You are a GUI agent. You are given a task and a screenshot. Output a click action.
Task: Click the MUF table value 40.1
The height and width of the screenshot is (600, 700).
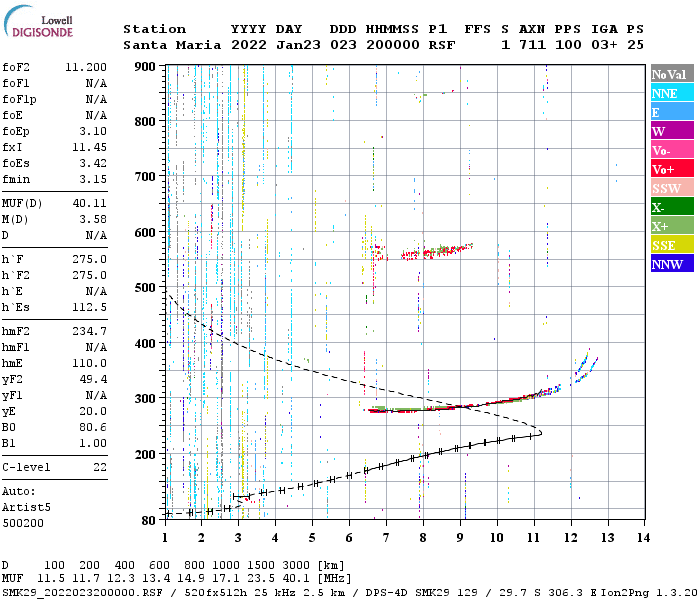click(x=296, y=579)
